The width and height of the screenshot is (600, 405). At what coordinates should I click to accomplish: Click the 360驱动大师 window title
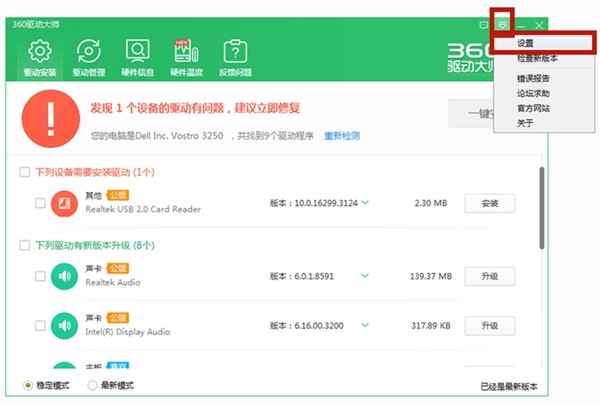(x=36, y=24)
